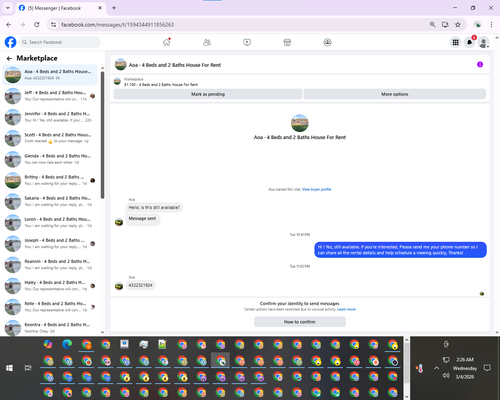500x400 pixels.
Task: Bookmark this page with the star
Action: (458, 25)
